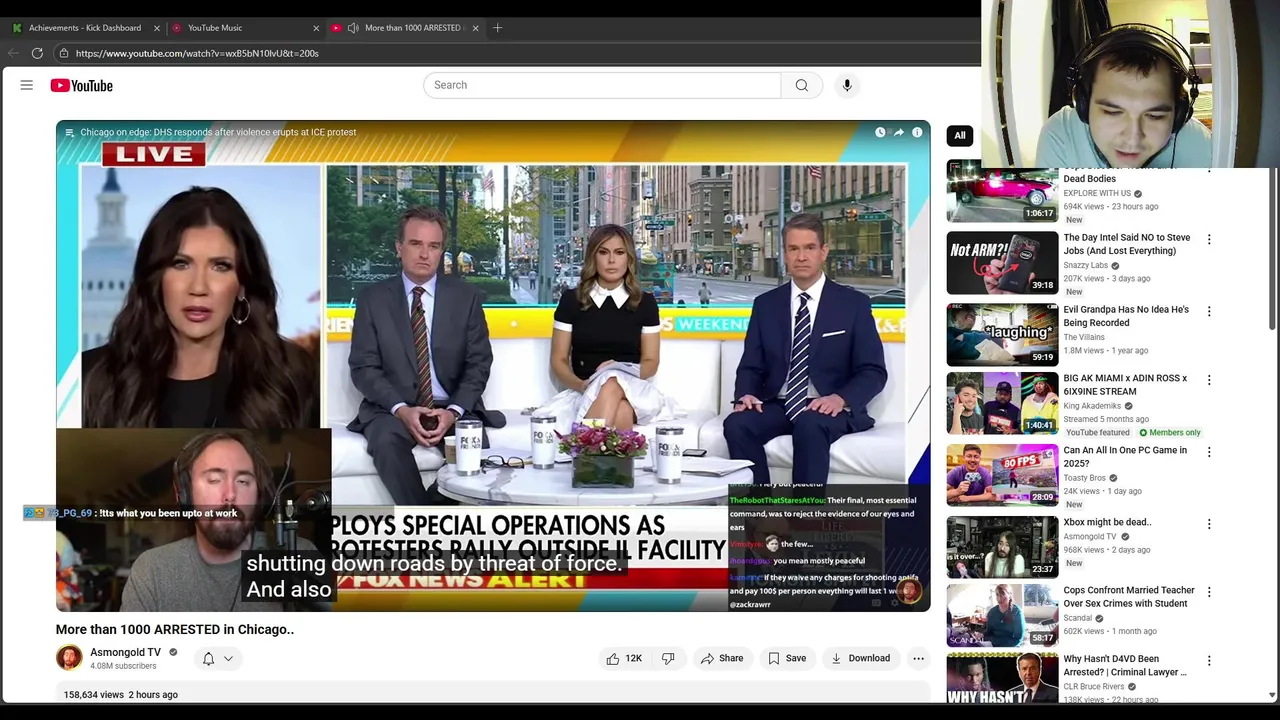Screen dimensions: 1280x720
Task: Close the 'More than 1000 ARRESTED' tab
Action: 475,28
